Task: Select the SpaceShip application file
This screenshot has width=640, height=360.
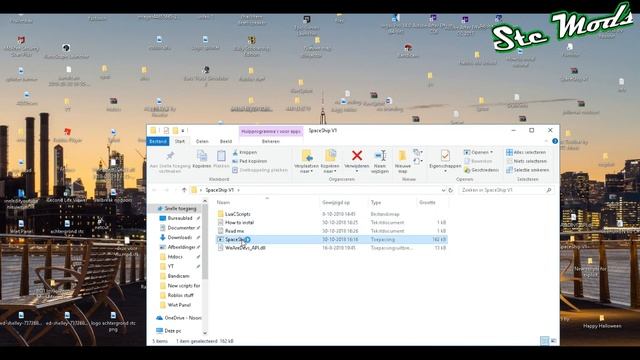Action: [331, 240]
